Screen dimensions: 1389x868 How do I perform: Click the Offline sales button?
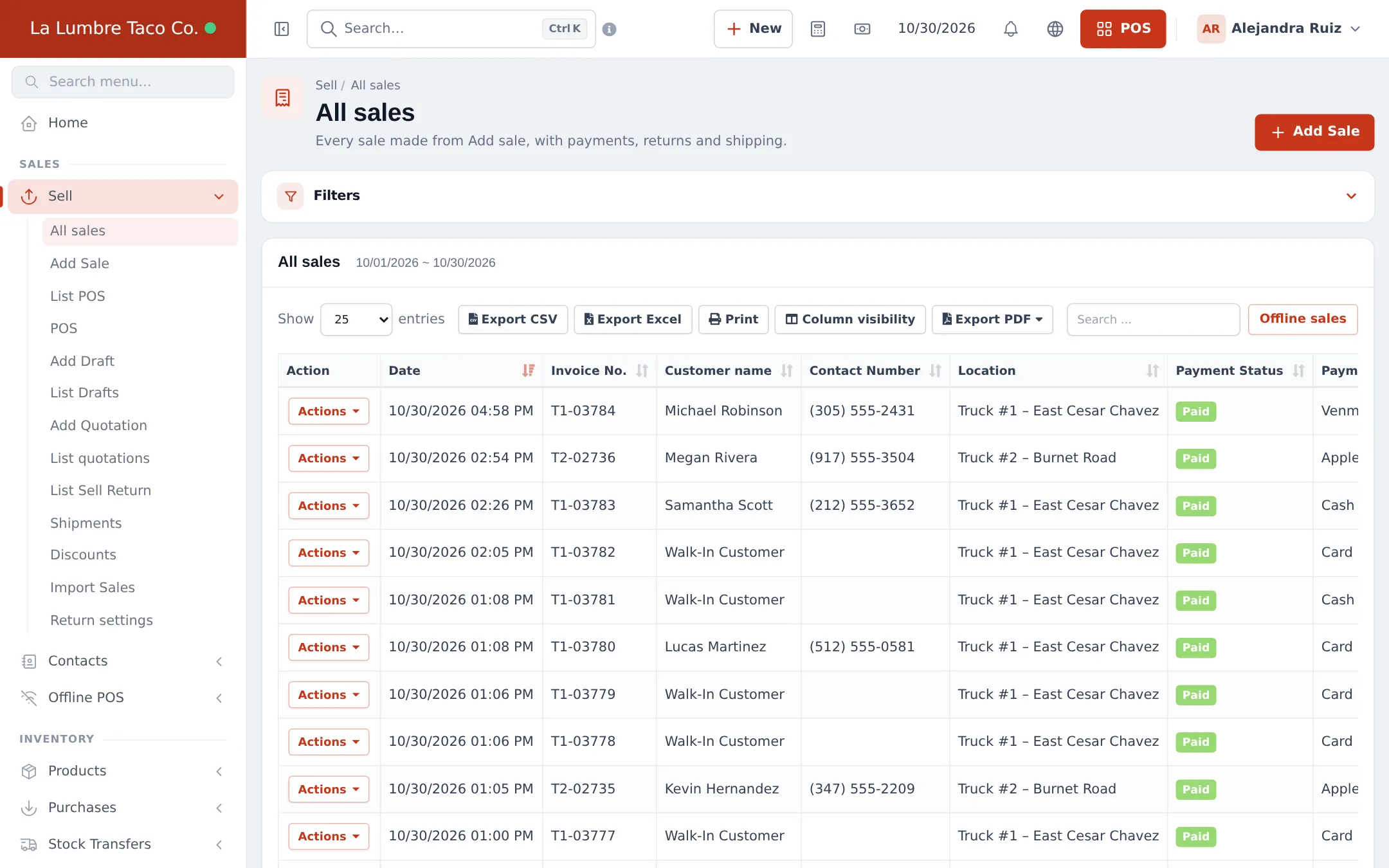point(1303,319)
